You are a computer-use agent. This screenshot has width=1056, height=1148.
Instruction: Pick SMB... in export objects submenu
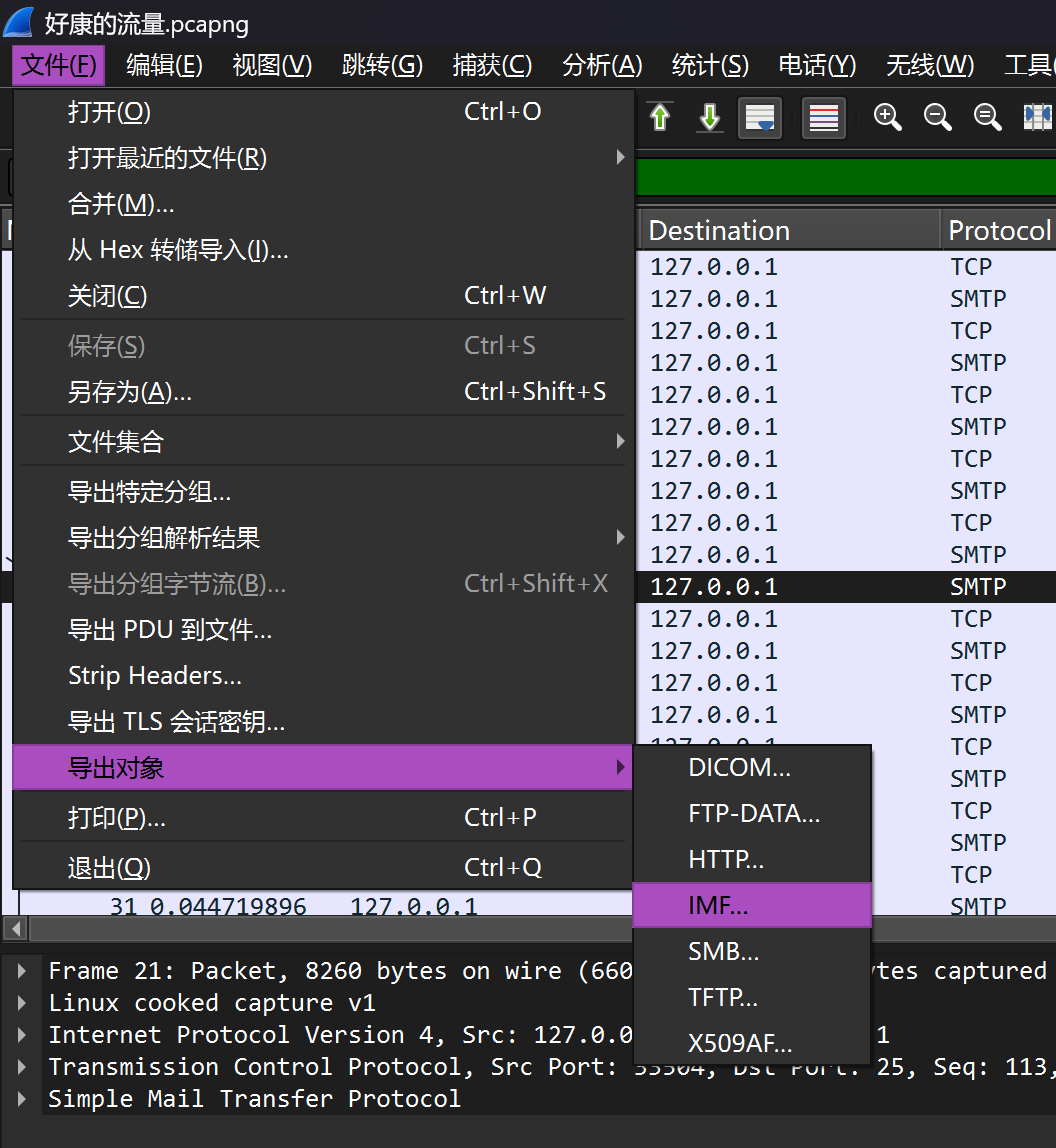752,952
